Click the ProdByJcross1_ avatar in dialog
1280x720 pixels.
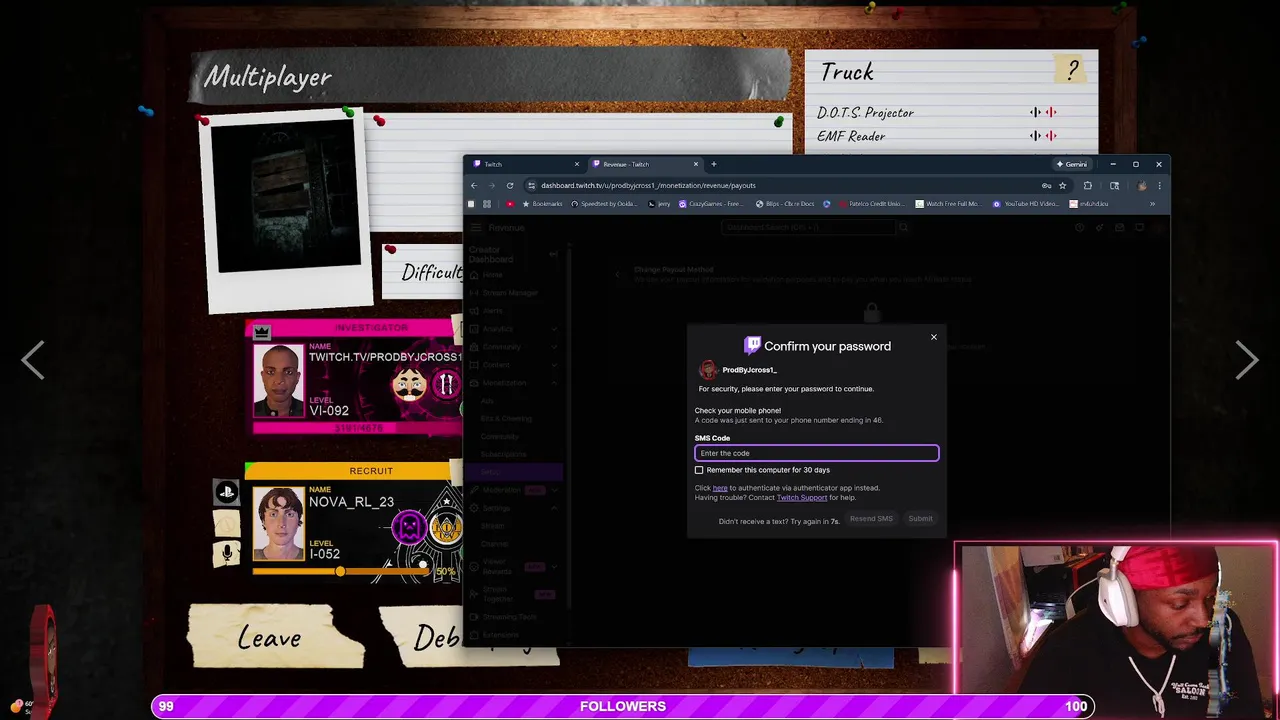click(708, 370)
